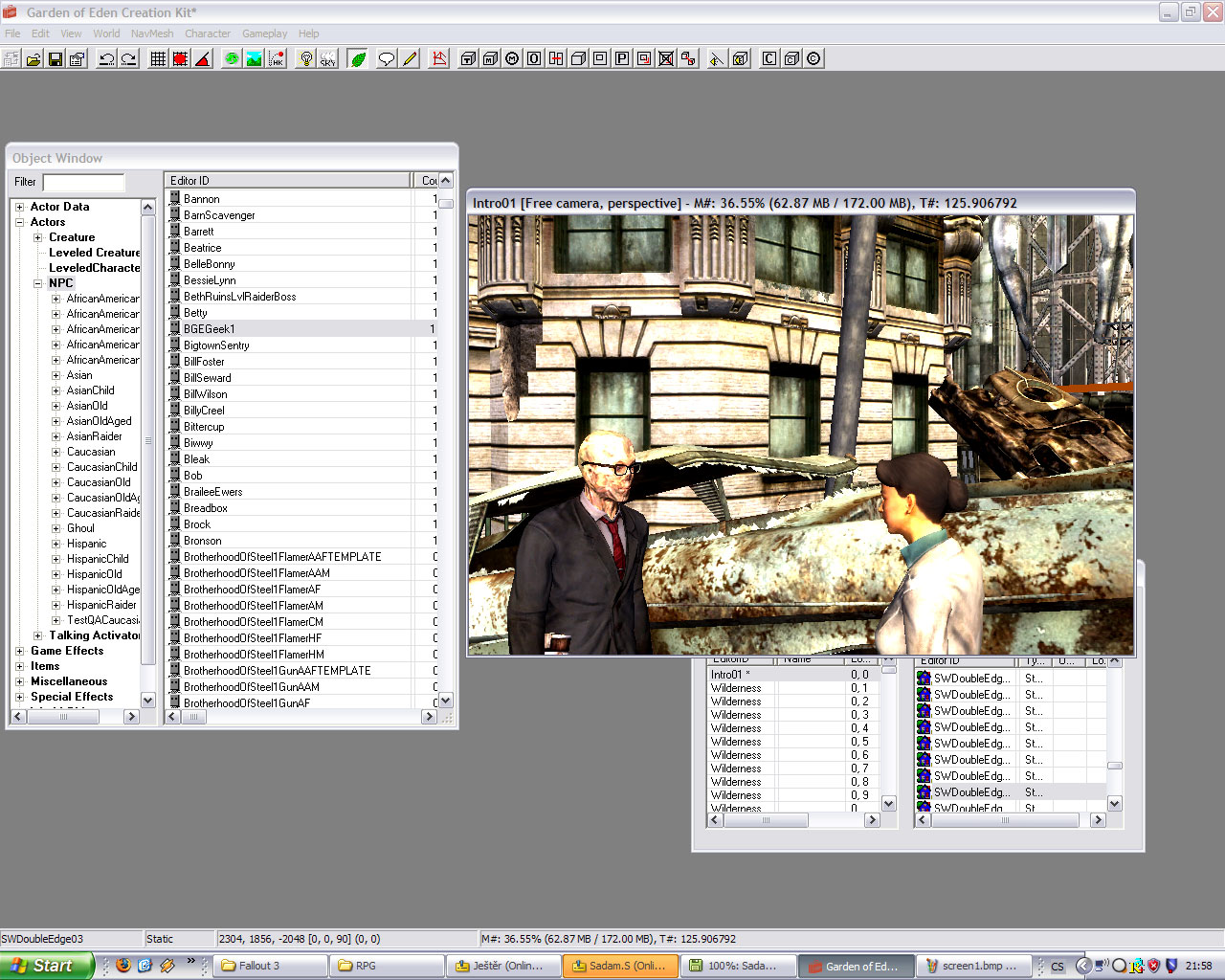Click the cube icon labeled T
This screenshot has height=980, width=1225.
468,58
